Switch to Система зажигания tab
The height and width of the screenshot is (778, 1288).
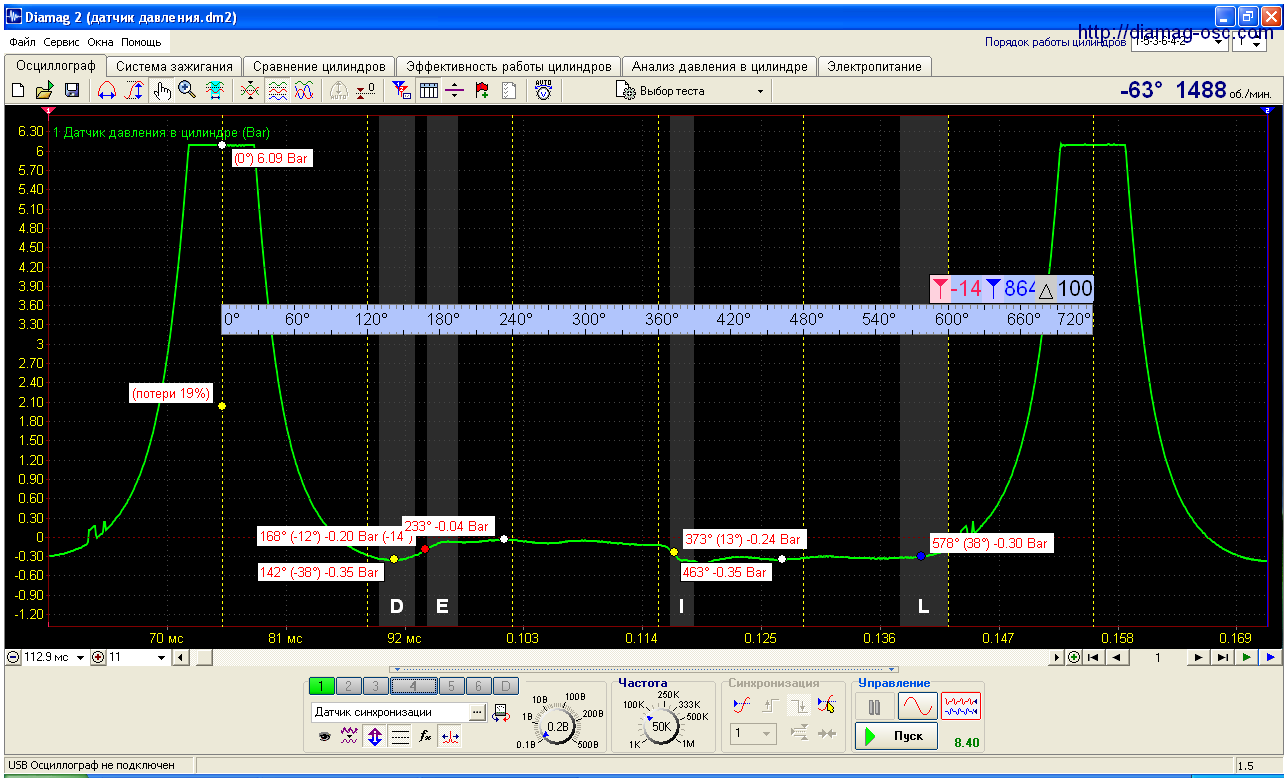[174, 66]
